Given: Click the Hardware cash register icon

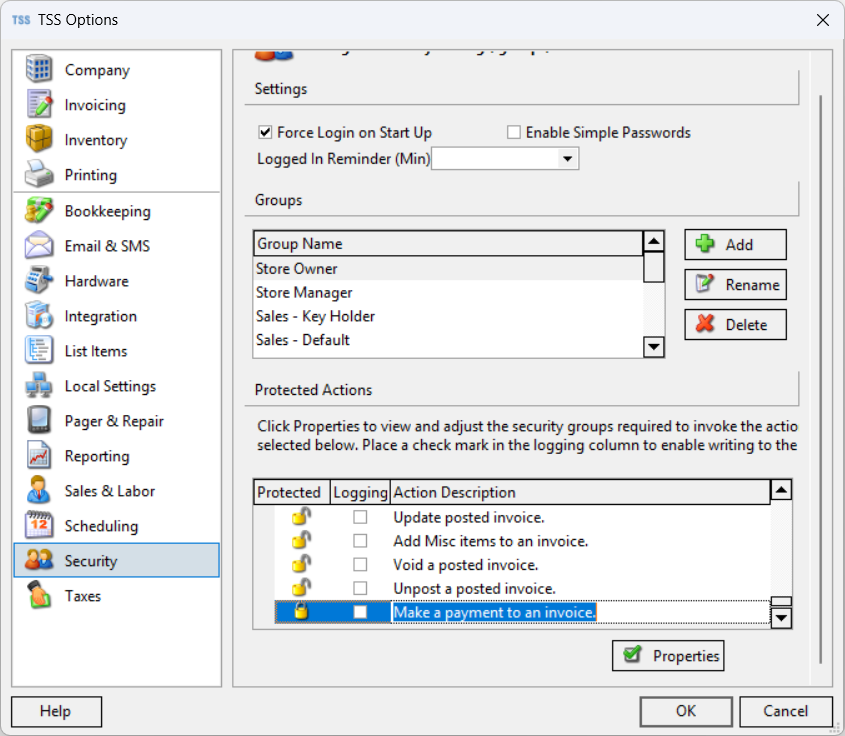Looking at the screenshot, I should [39, 281].
